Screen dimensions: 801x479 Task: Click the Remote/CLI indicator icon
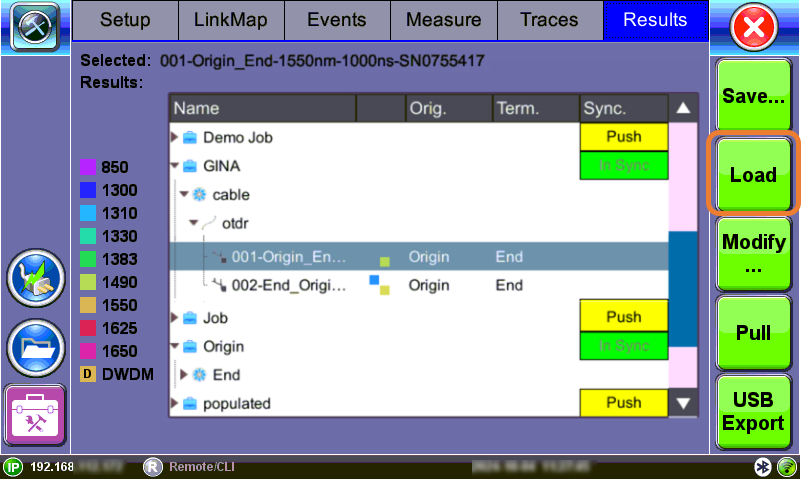click(152, 467)
